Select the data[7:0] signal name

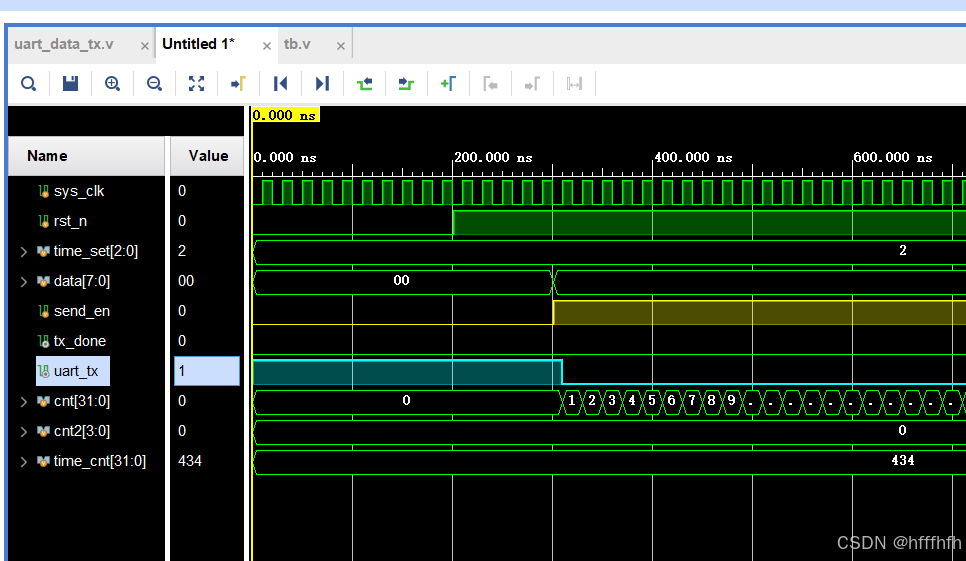point(81,281)
